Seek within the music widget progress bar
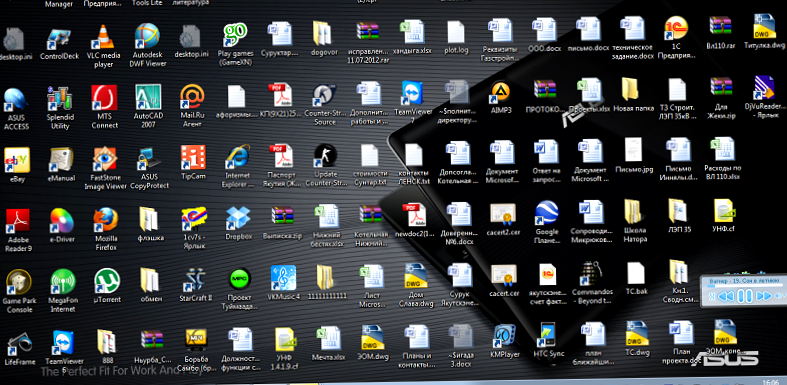 click(744, 286)
